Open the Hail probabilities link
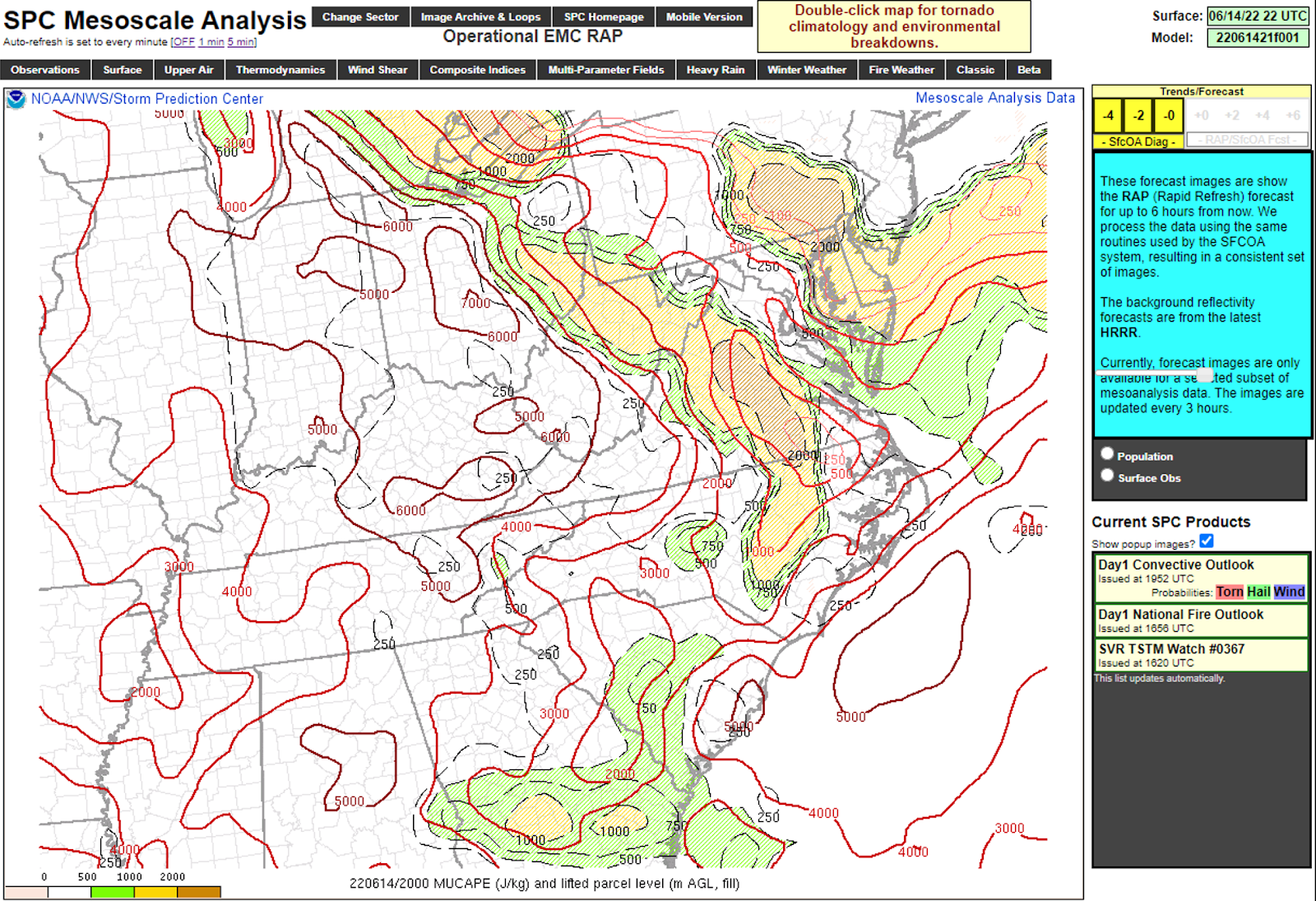Image resolution: width=1316 pixels, height=901 pixels. [1258, 592]
